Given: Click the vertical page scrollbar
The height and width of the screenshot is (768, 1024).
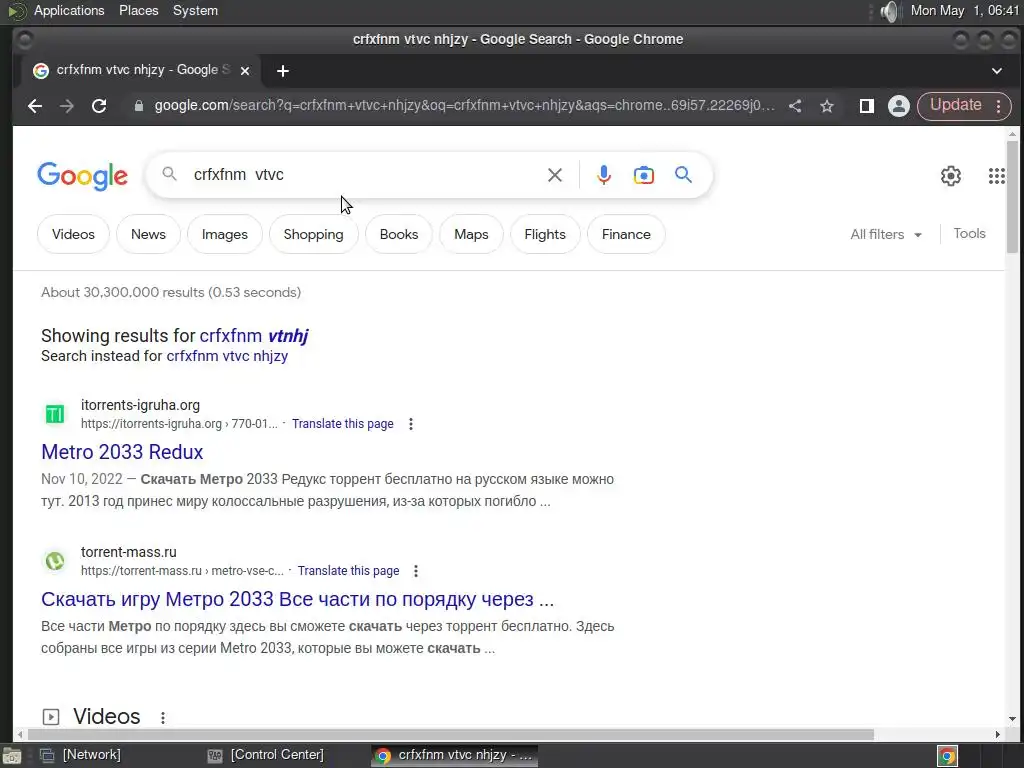Looking at the screenshot, I should pos(1012,196).
